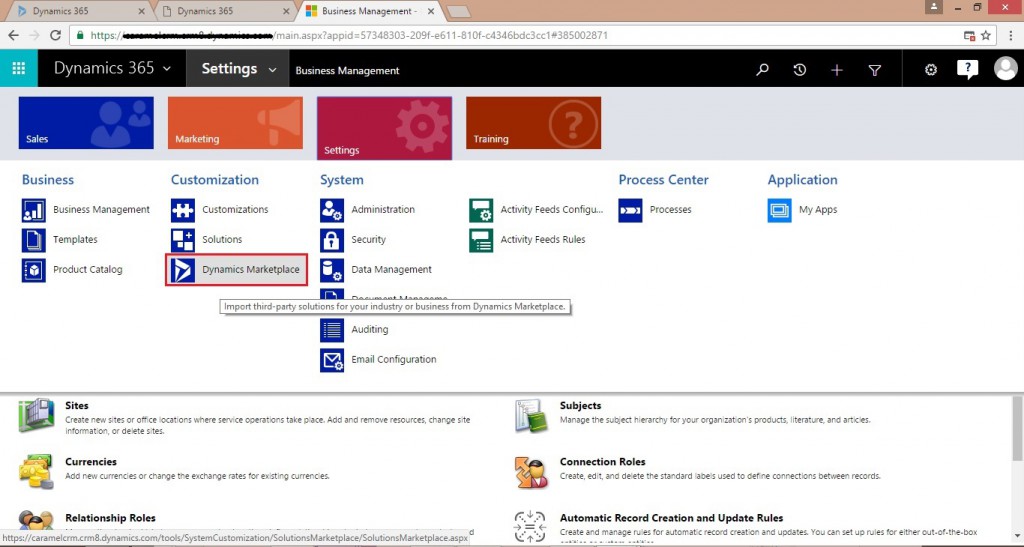Open the browser three-dot menu

click(1011, 35)
